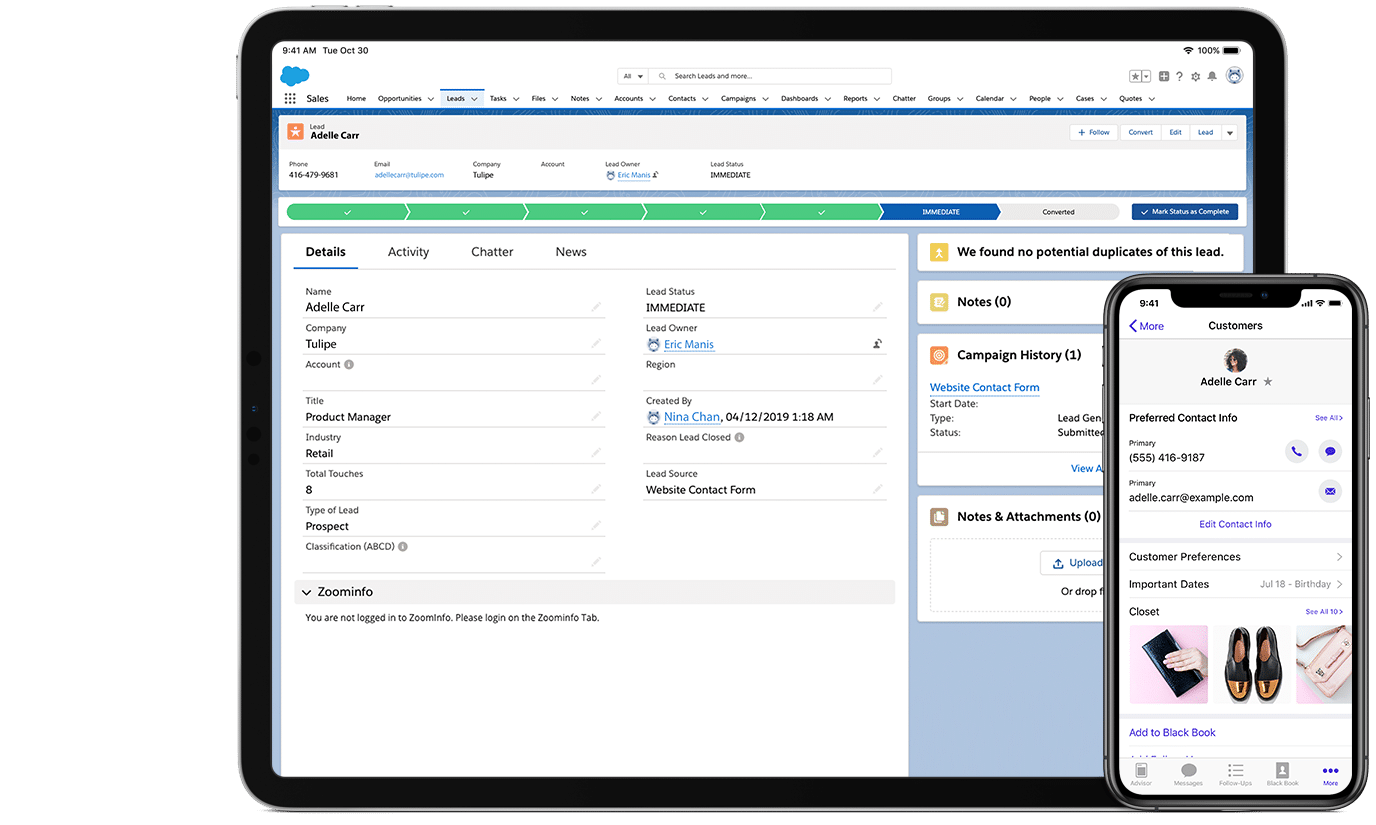Tap Edit Contact Info on iPhone
The image size is (1376, 825).
tap(1235, 524)
